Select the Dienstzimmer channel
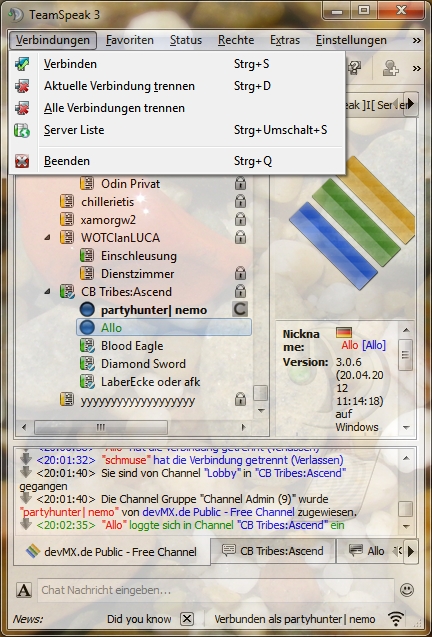Image resolution: width=432 pixels, height=637 pixels. pos(137,274)
